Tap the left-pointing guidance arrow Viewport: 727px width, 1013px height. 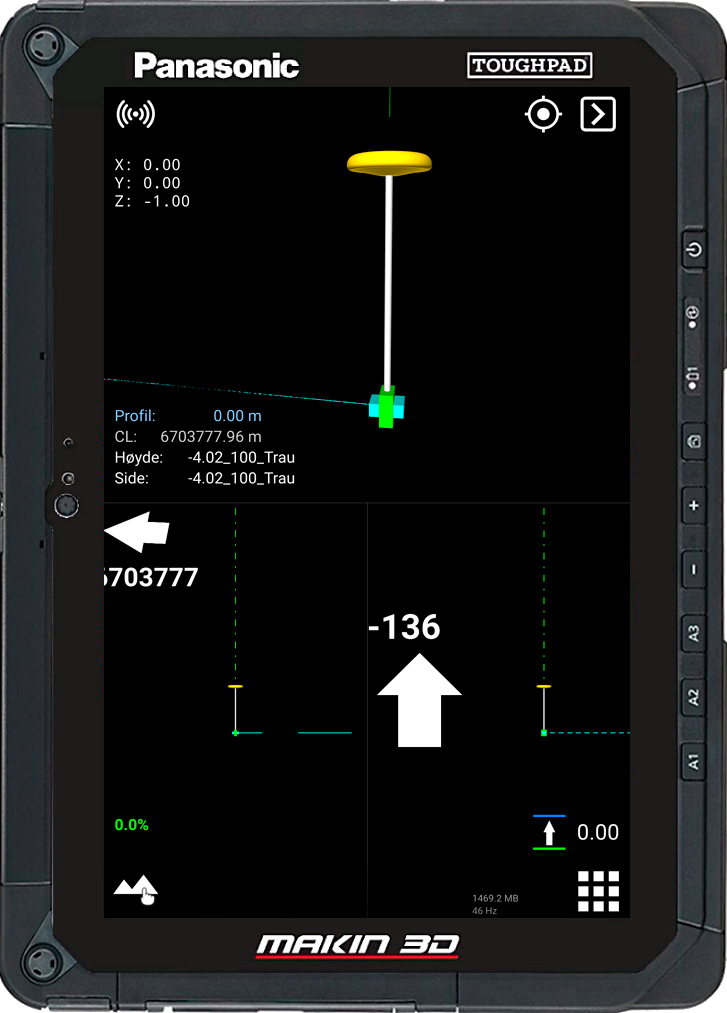(138, 532)
